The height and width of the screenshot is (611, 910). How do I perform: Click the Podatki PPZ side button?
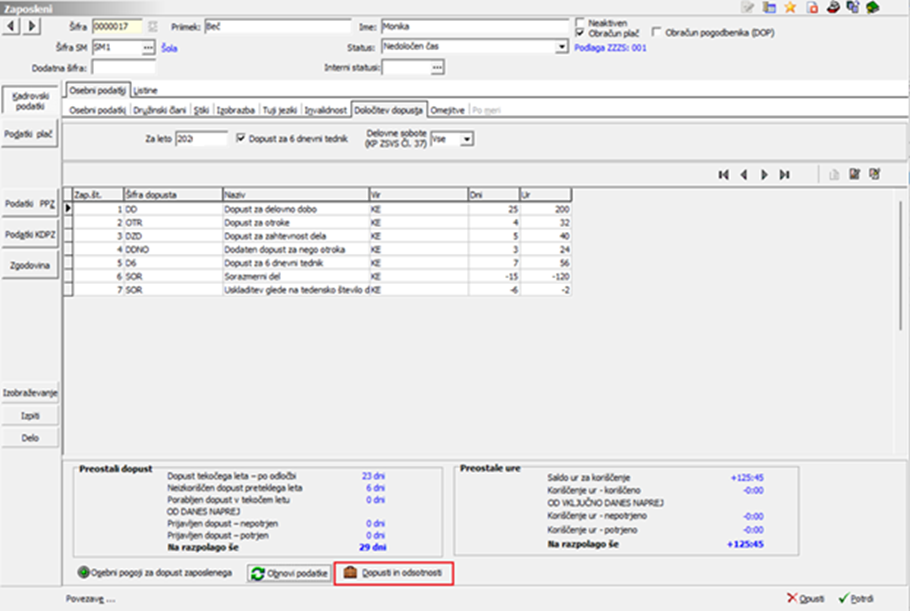click(x=30, y=204)
